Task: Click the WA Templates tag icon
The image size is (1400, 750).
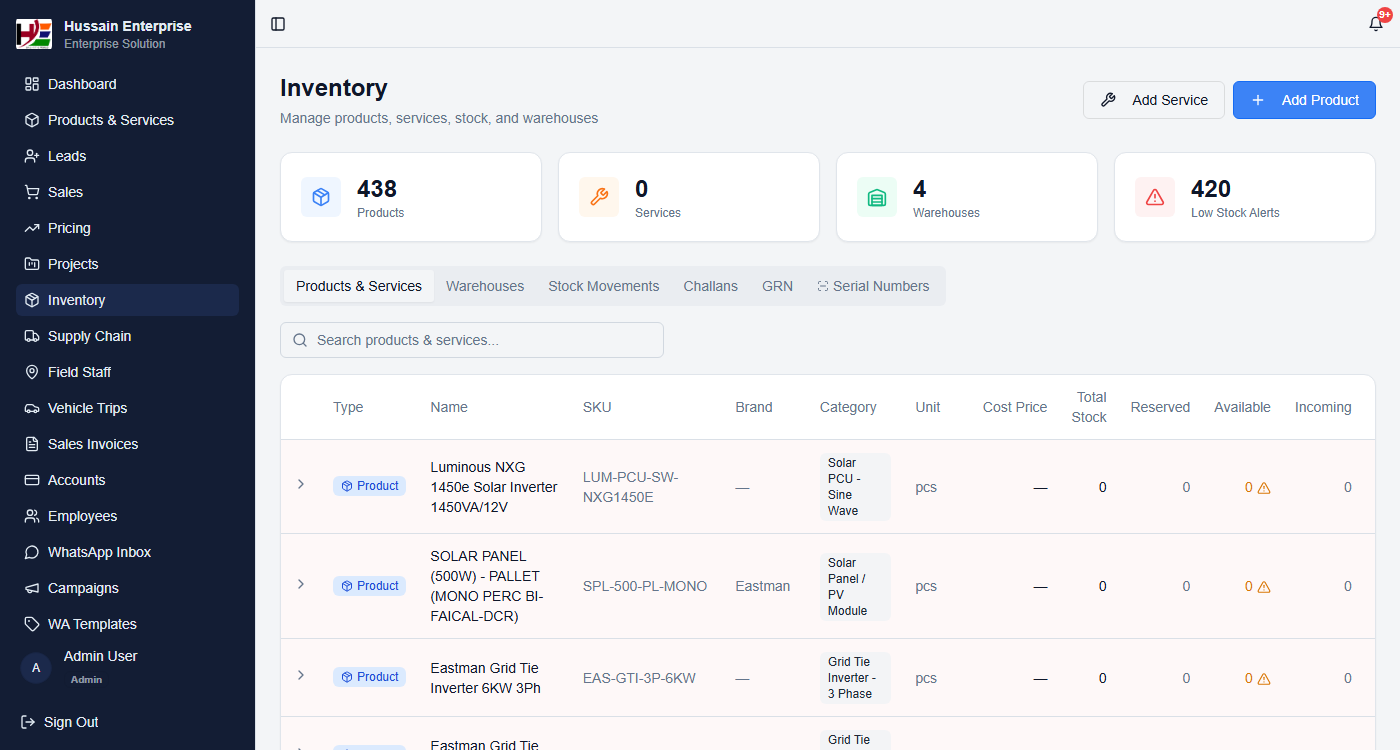Action: tap(32, 624)
